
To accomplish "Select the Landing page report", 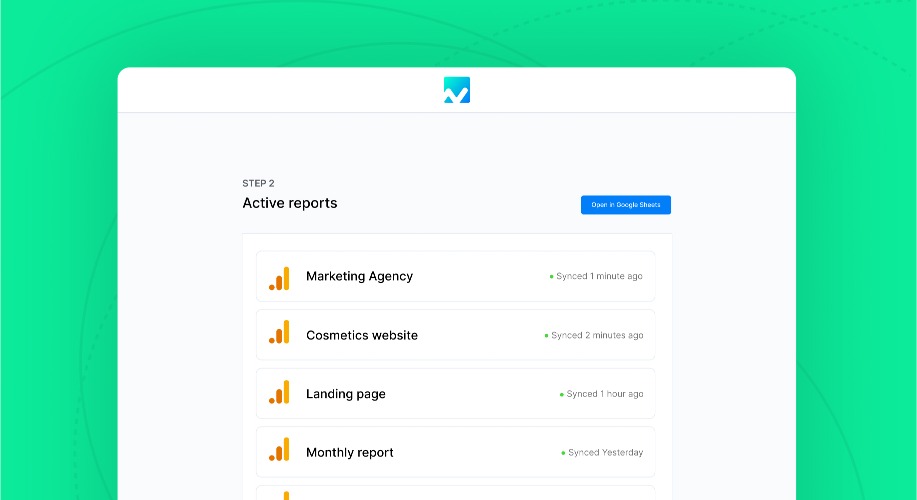I will [456, 394].
